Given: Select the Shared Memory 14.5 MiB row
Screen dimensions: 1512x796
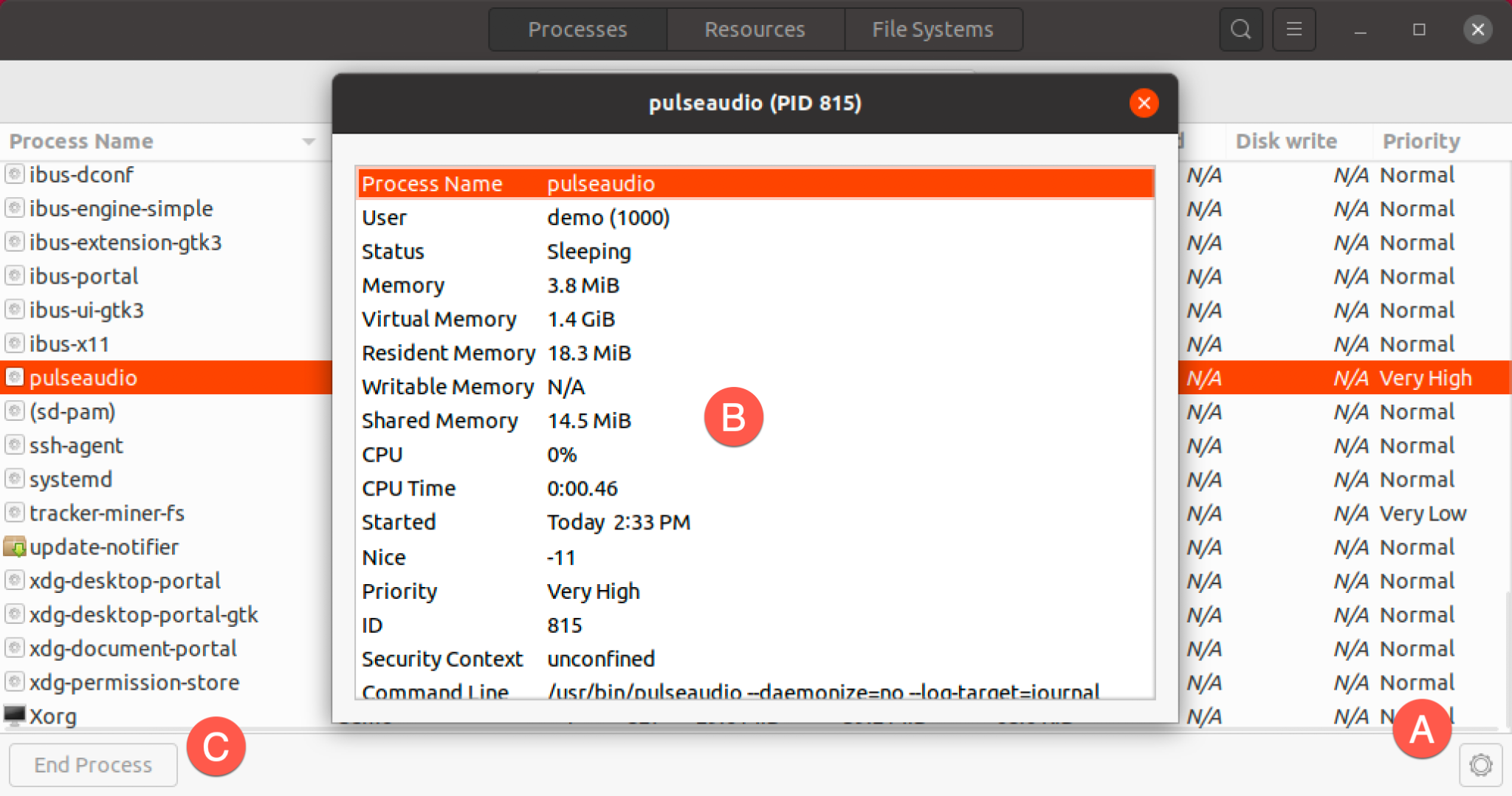Looking at the screenshot, I should pyautogui.click(x=755, y=421).
